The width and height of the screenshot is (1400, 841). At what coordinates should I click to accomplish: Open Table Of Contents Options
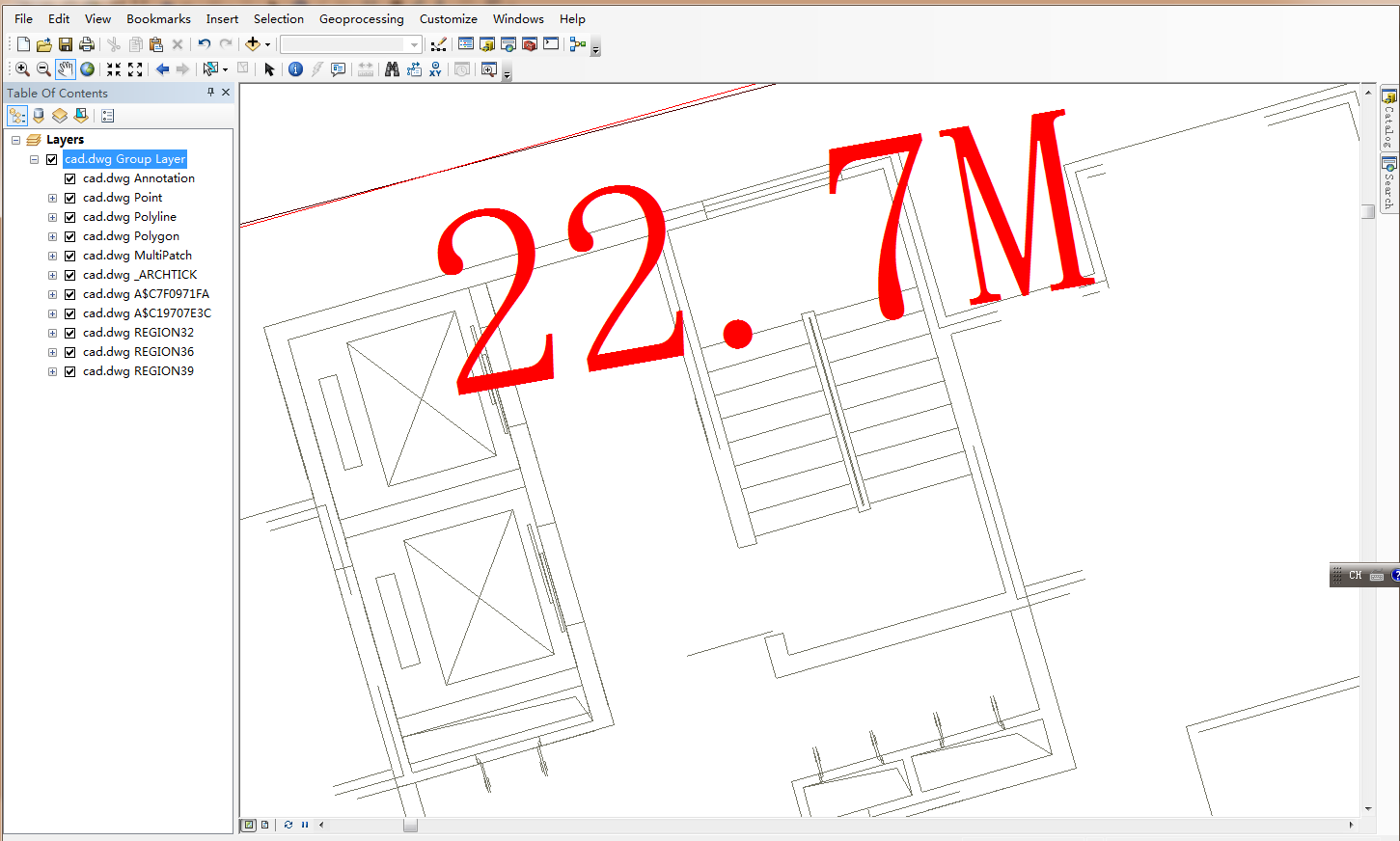tap(107, 116)
